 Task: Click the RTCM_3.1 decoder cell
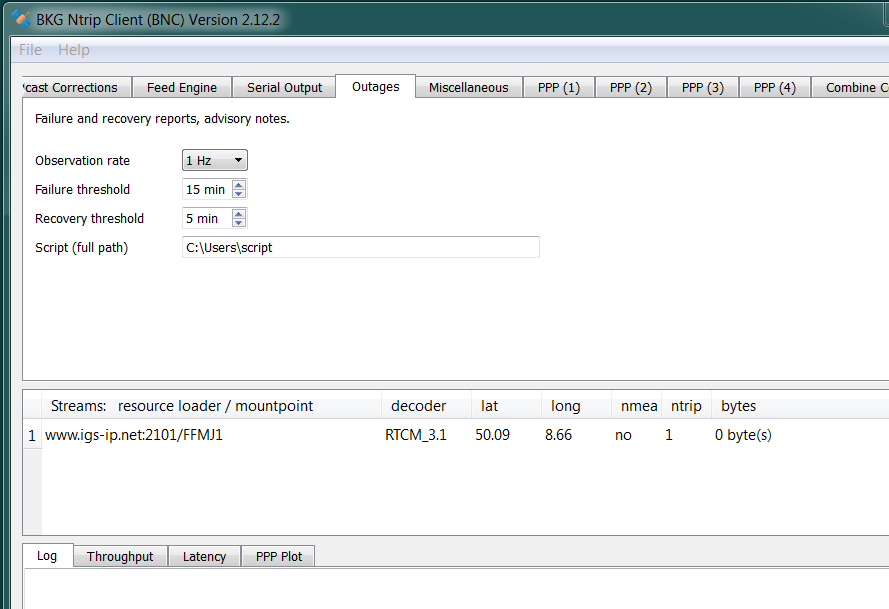[417, 435]
